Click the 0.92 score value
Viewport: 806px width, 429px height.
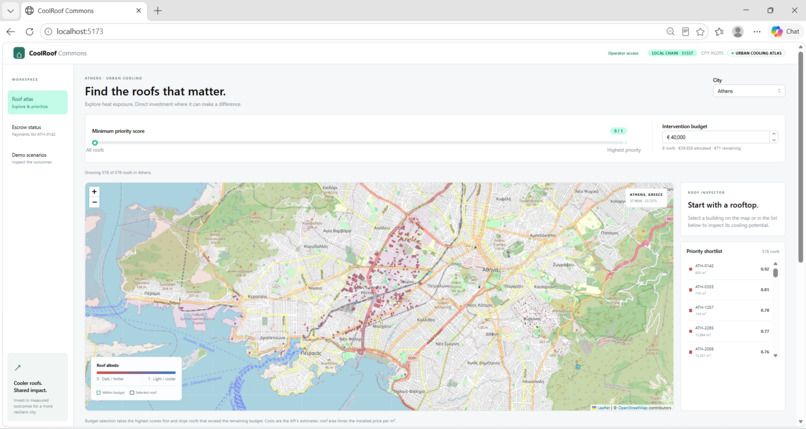(765, 269)
